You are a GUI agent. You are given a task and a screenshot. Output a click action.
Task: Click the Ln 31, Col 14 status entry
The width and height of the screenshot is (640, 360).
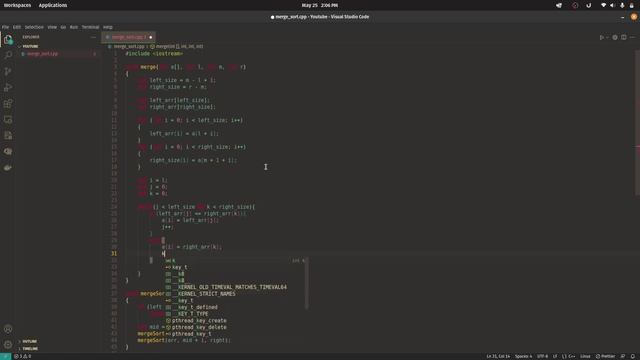tap(498, 356)
